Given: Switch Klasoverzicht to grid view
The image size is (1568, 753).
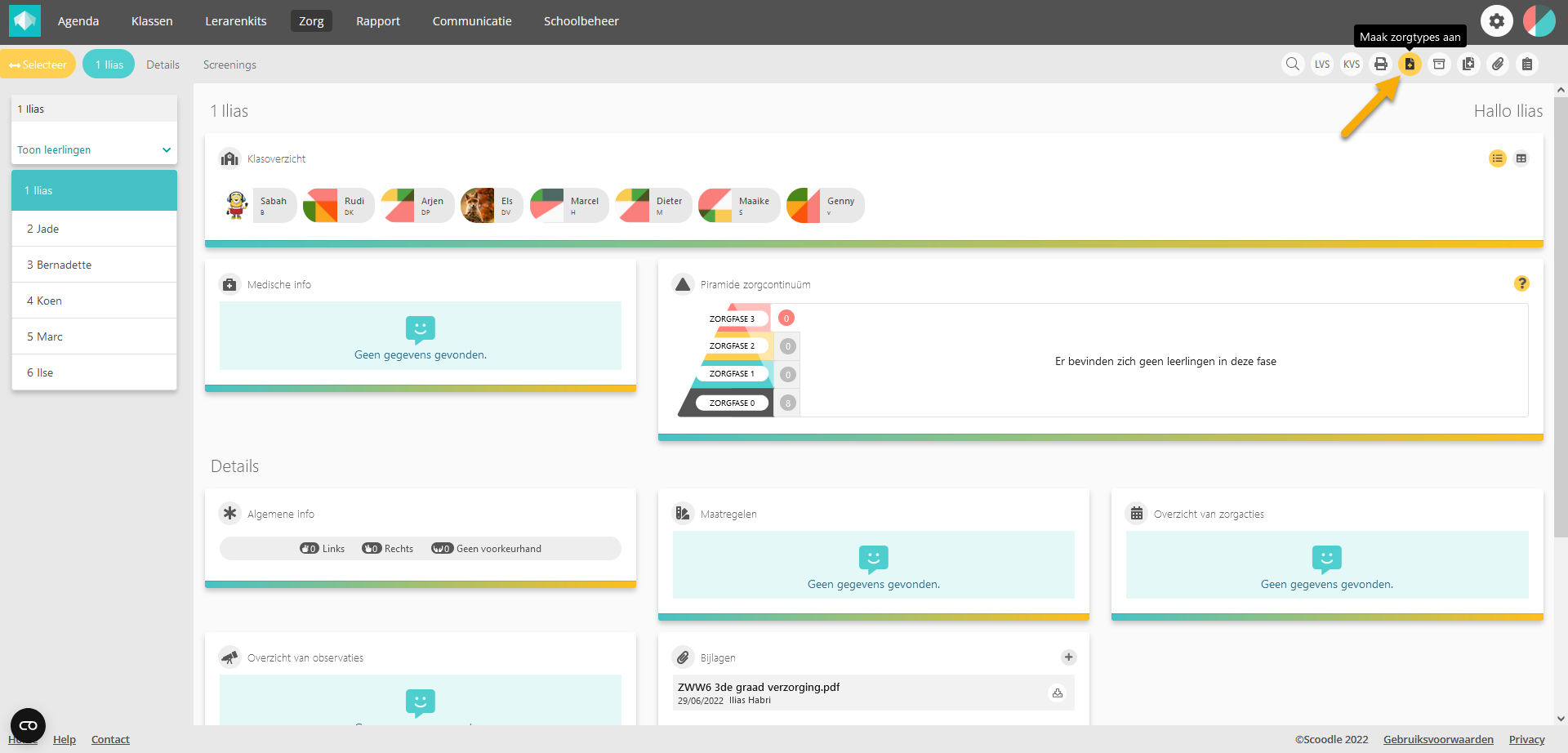Looking at the screenshot, I should click(1521, 158).
